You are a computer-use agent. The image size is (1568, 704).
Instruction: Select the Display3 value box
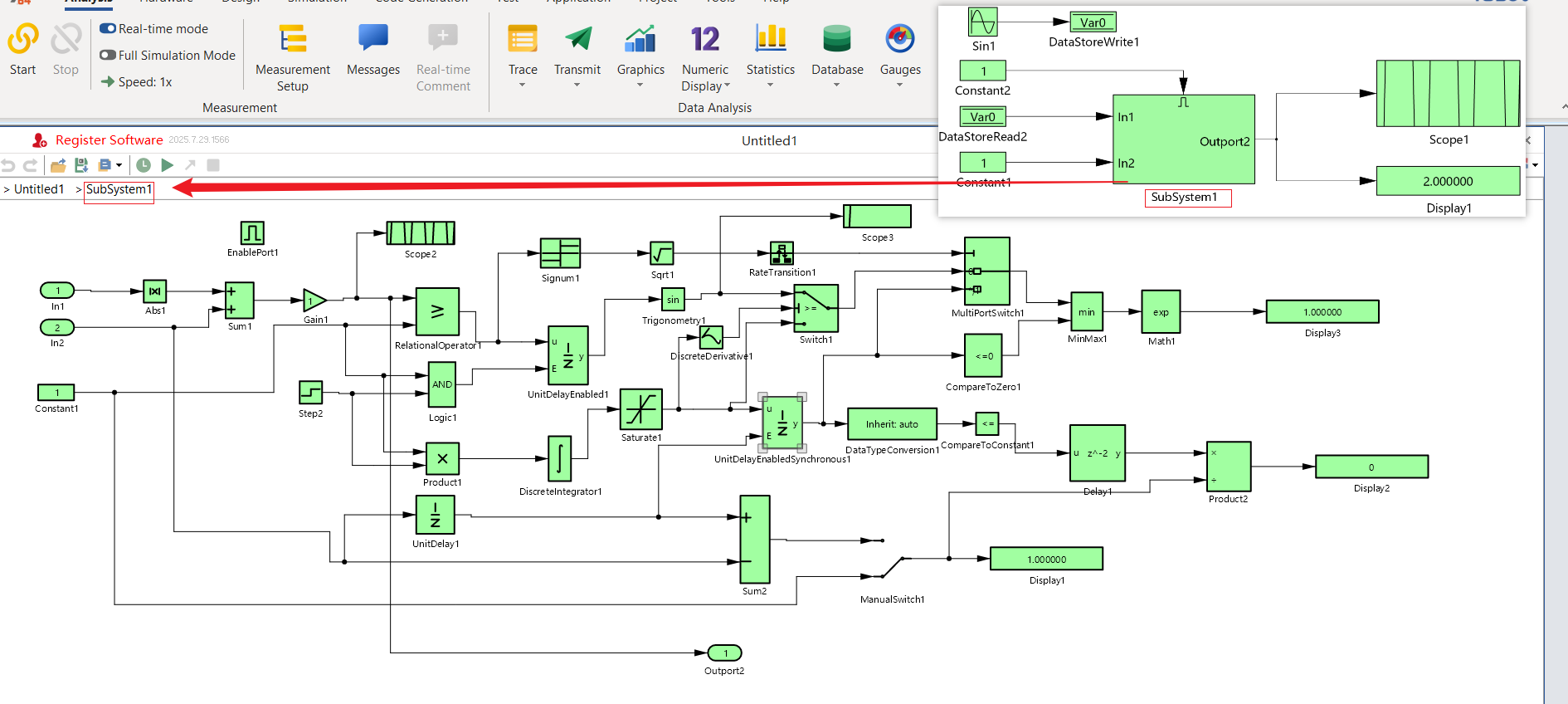tap(1322, 312)
